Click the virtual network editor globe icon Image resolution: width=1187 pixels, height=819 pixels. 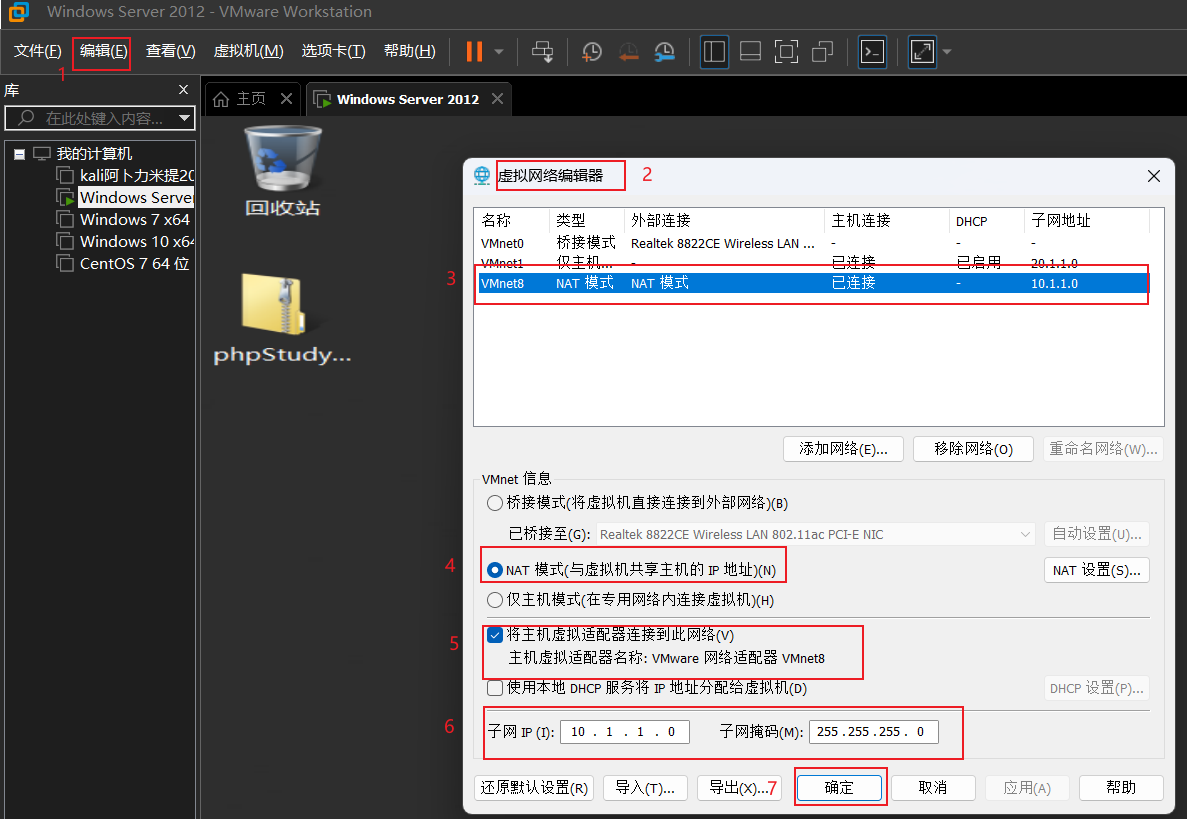point(482,176)
